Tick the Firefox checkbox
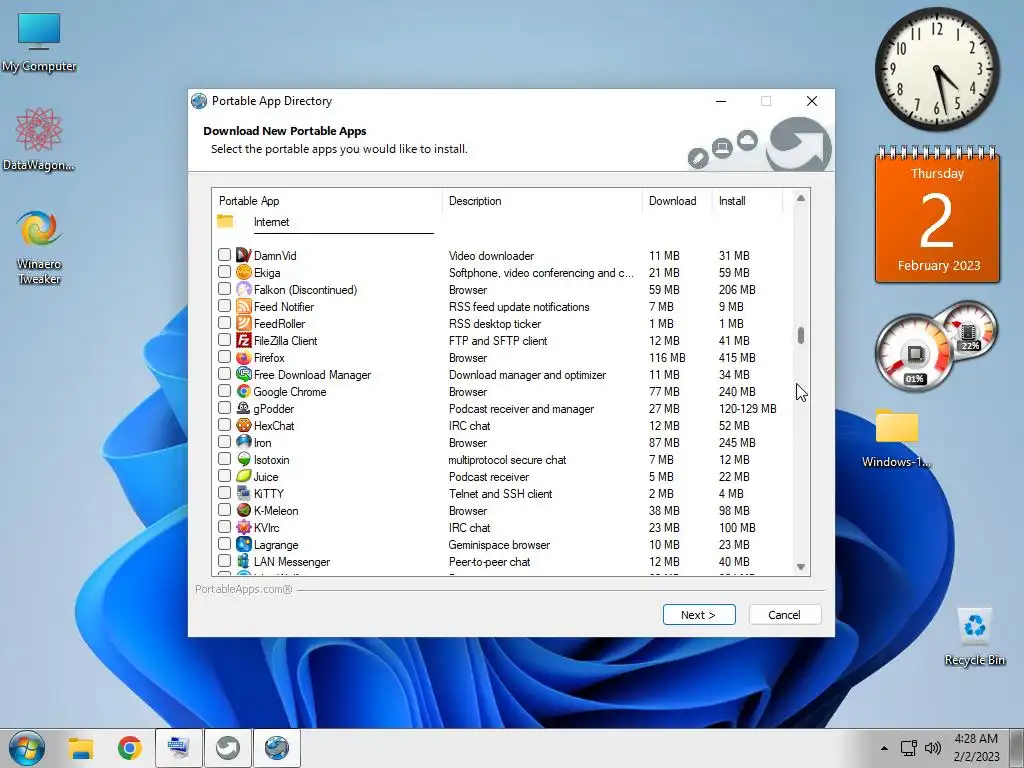The height and width of the screenshot is (768, 1024). [224, 357]
